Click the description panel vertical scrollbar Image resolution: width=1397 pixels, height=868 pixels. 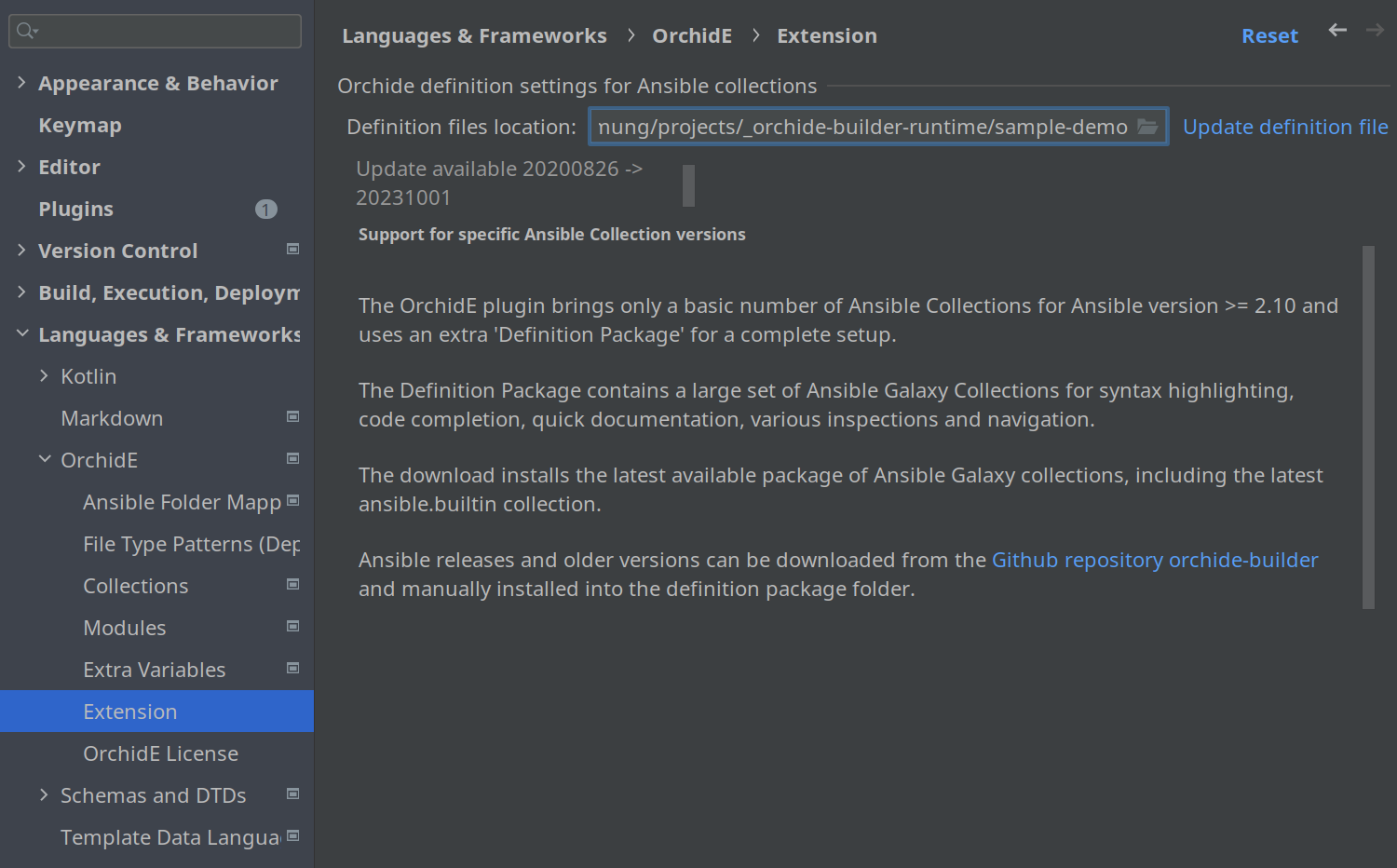1368,427
